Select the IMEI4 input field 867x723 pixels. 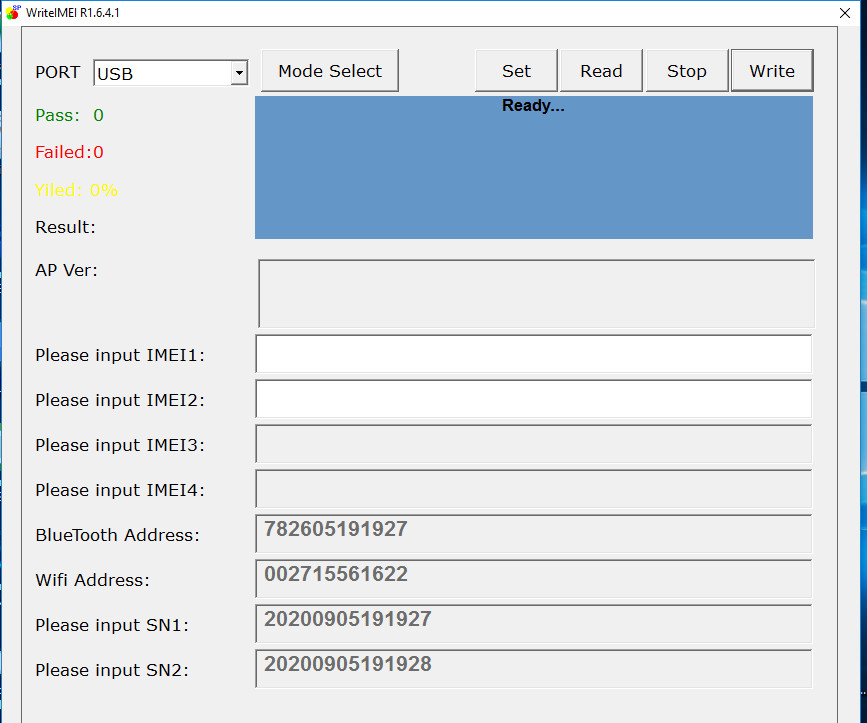click(x=533, y=489)
